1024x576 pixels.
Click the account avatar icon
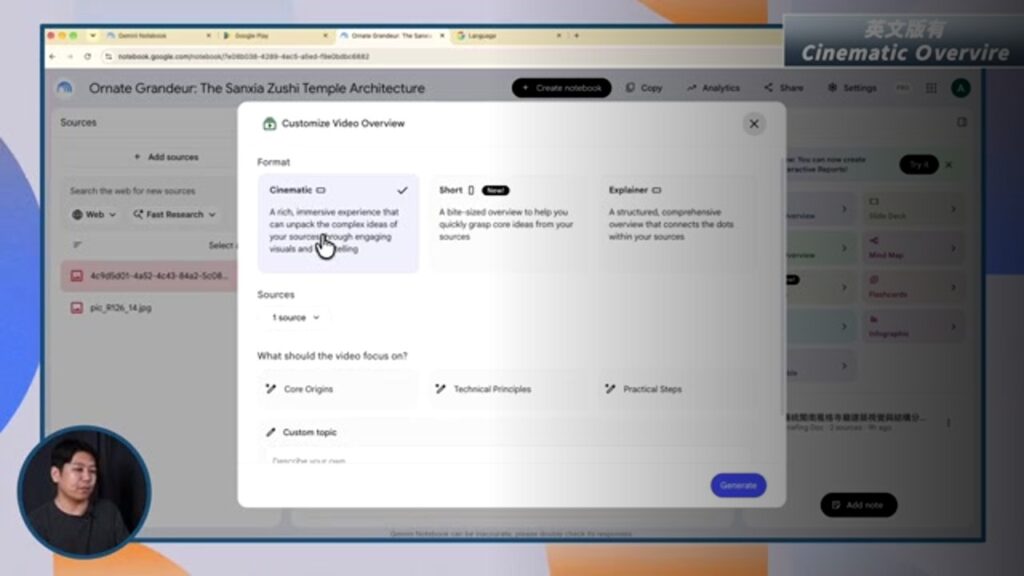pyautogui.click(x=961, y=88)
